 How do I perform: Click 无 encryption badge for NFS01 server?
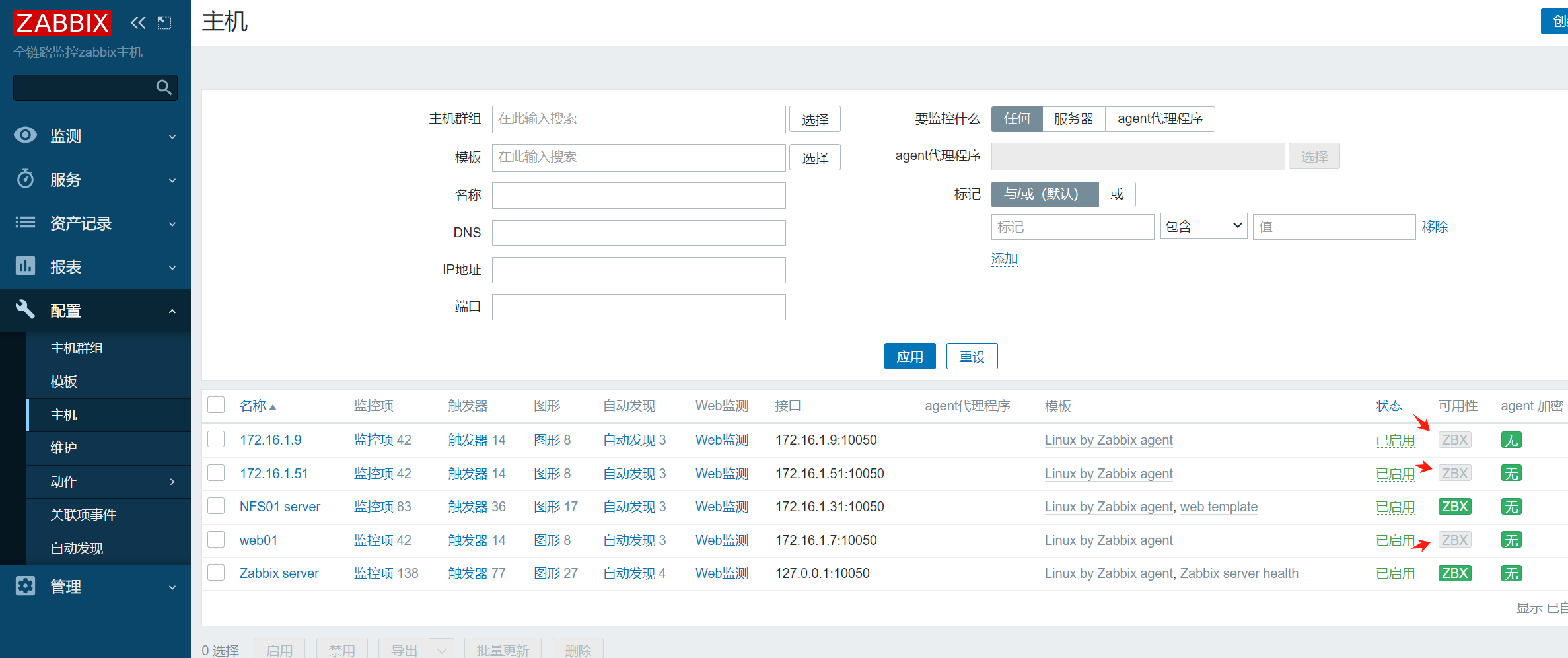pos(1511,507)
